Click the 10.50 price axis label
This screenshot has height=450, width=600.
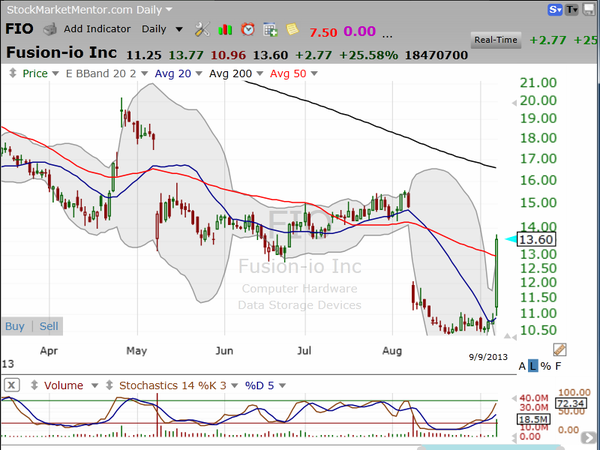coord(538,330)
